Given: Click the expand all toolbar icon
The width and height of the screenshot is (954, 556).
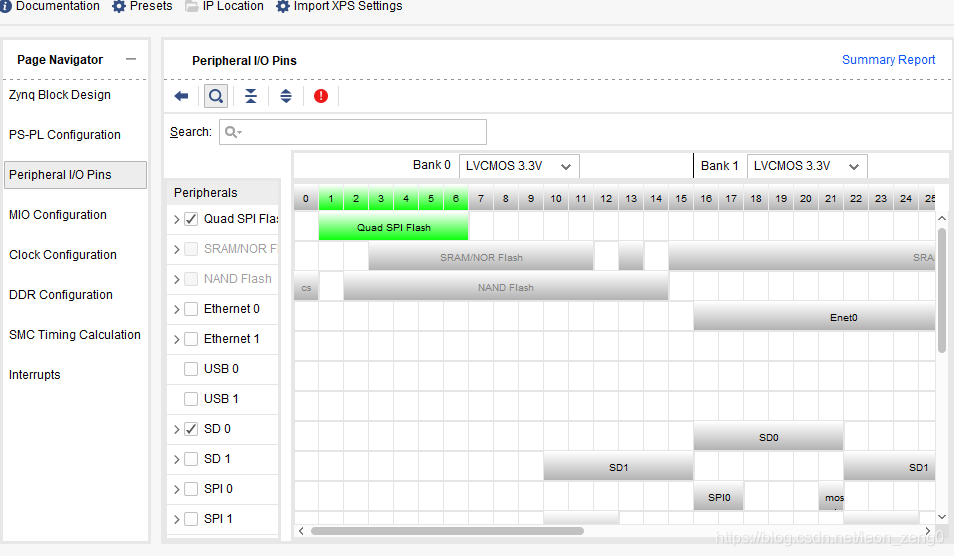Looking at the screenshot, I should (286, 96).
